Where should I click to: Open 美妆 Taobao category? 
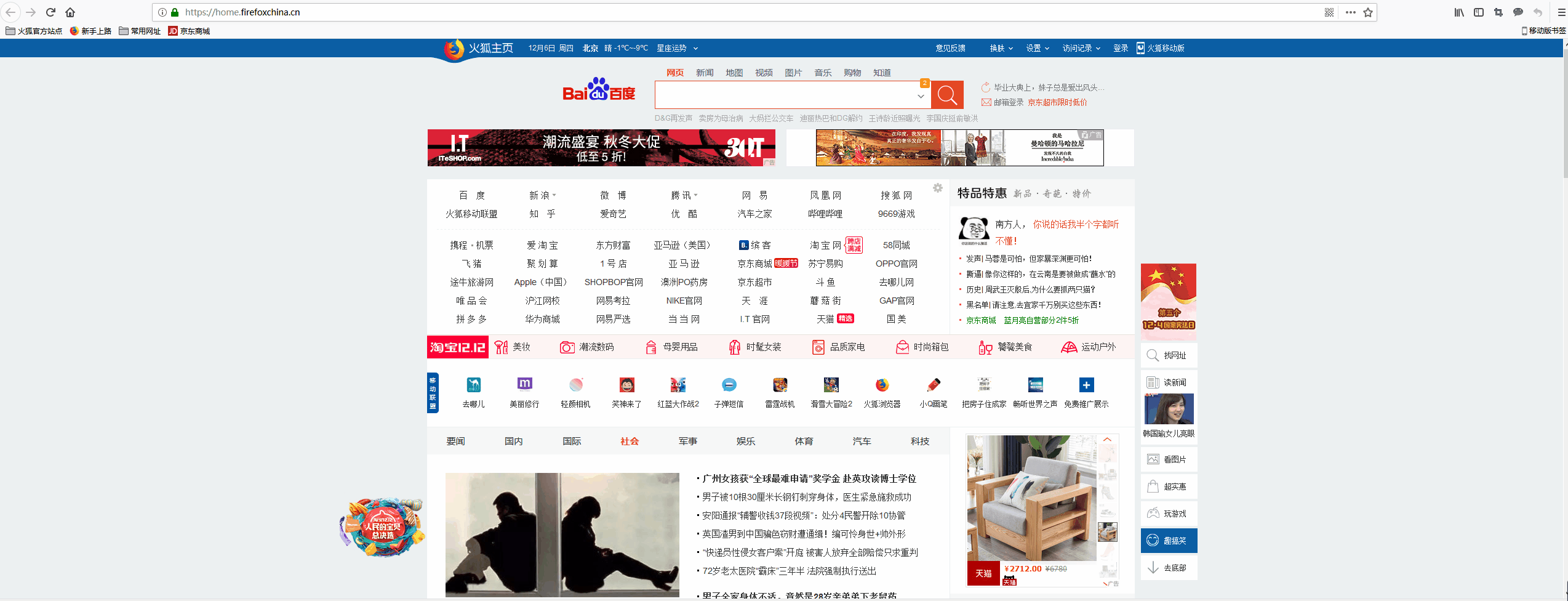(513, 347)
